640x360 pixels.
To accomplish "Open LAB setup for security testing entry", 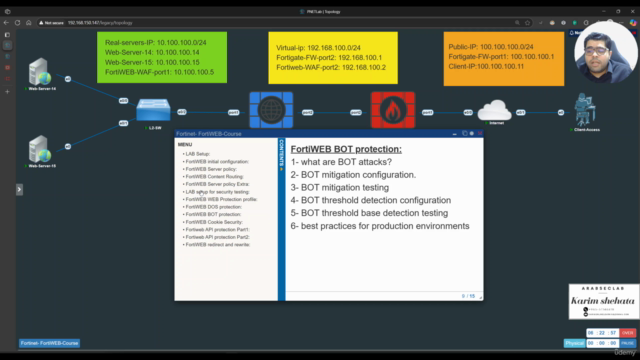I will coord(217,192).
